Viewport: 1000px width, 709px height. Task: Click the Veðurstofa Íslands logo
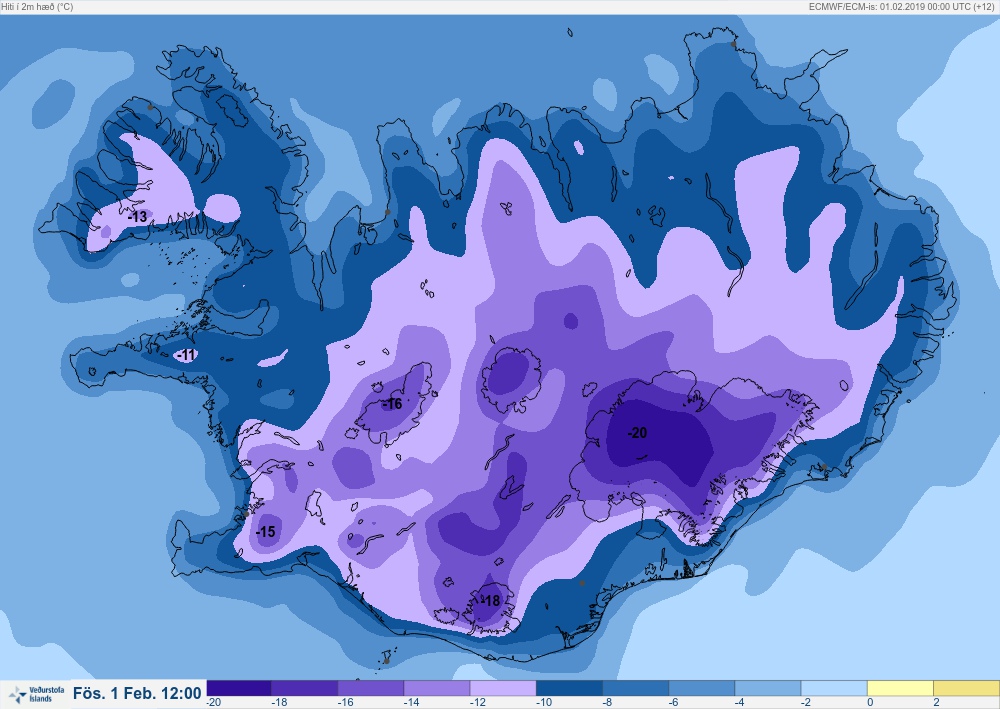click(36, 694)
